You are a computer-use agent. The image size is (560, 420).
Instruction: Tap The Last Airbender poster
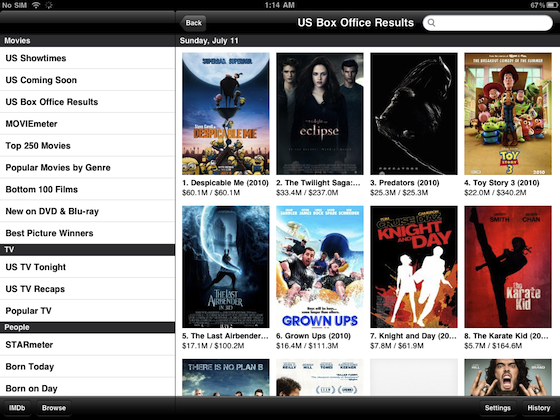tap(226, 267)
